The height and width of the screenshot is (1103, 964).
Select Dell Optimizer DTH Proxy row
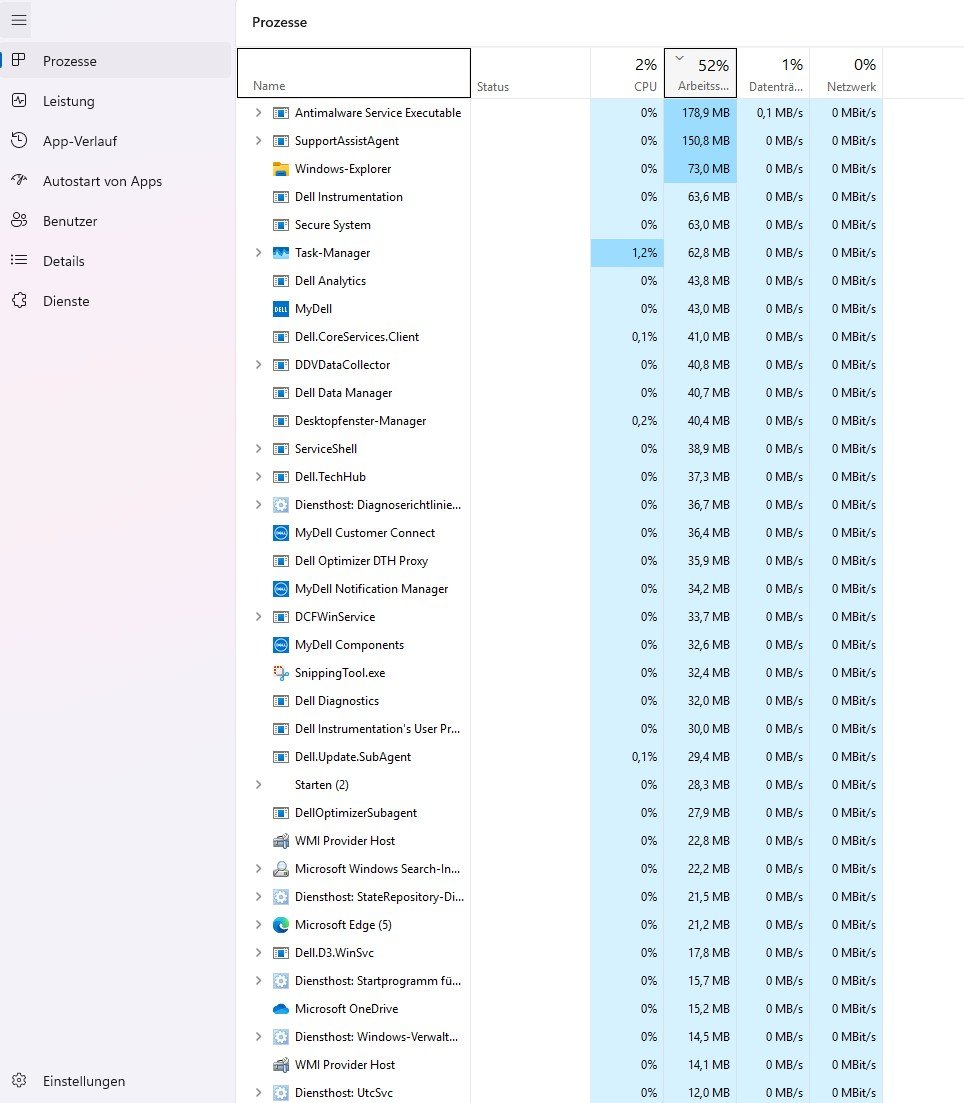click(x=560, y=561)
